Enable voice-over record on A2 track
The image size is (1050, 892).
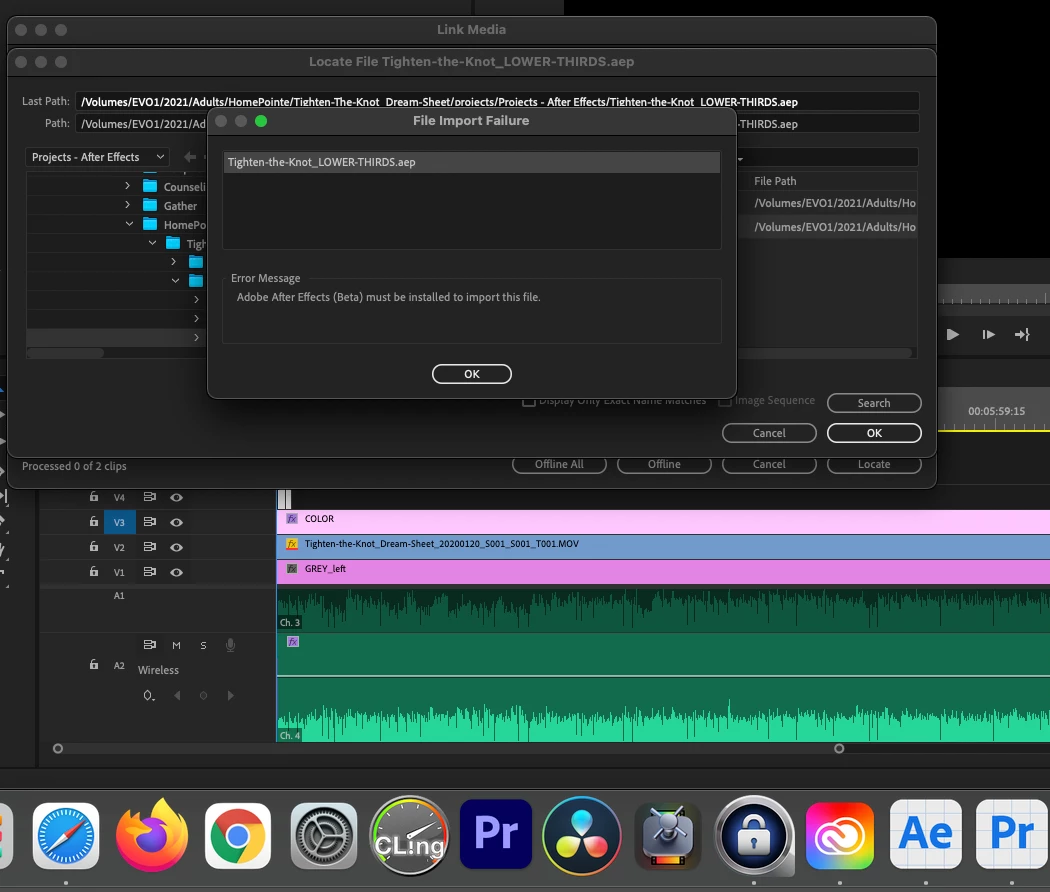(x=230, y=645)
